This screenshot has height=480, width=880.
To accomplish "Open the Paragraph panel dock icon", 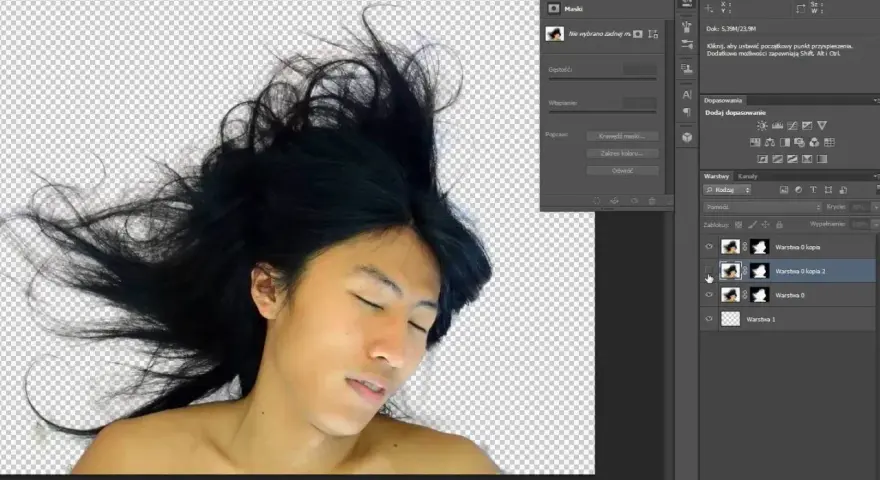I will [686, 112].
